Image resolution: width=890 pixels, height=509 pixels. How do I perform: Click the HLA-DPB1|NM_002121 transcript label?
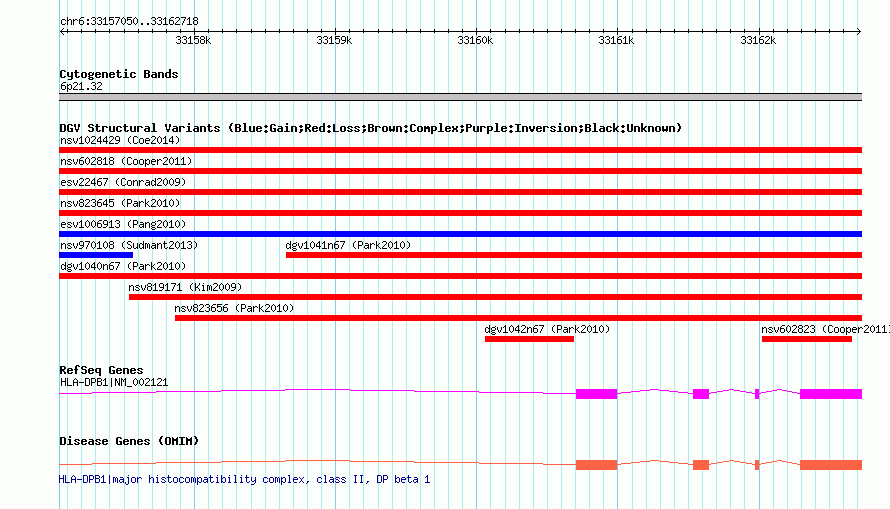pos(114,382)
